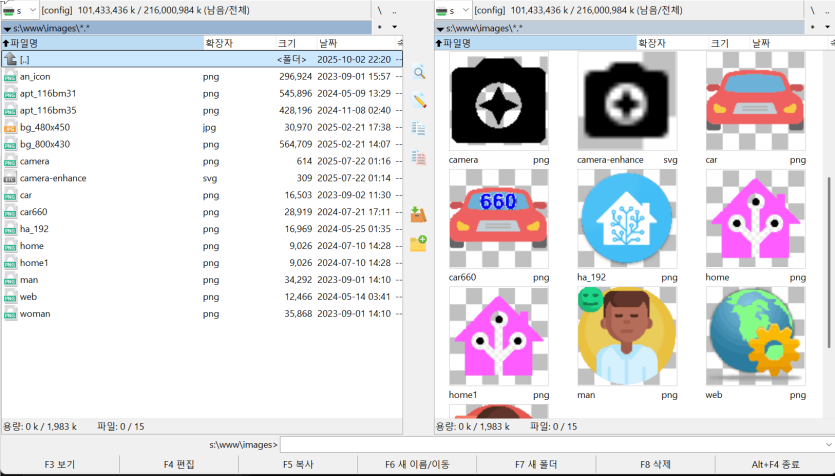Viewport: 835px width, 476px height.
Task: Open the left panel drive selector dropdown
Action: tap(19, 10)
